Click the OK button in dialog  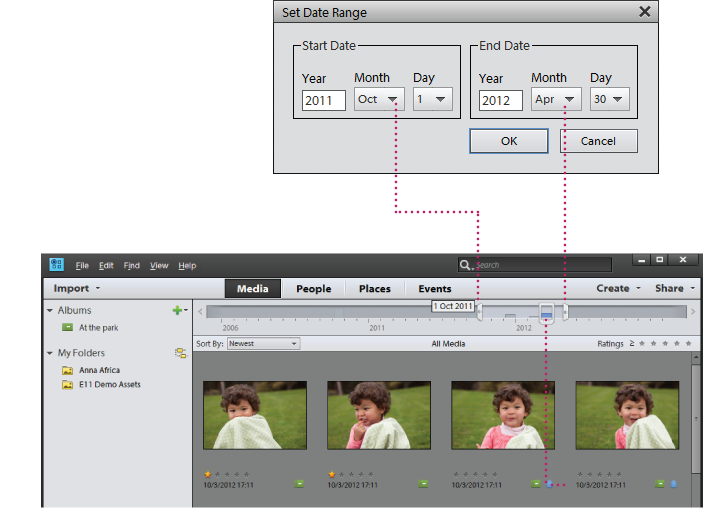(x=509, y=141)
